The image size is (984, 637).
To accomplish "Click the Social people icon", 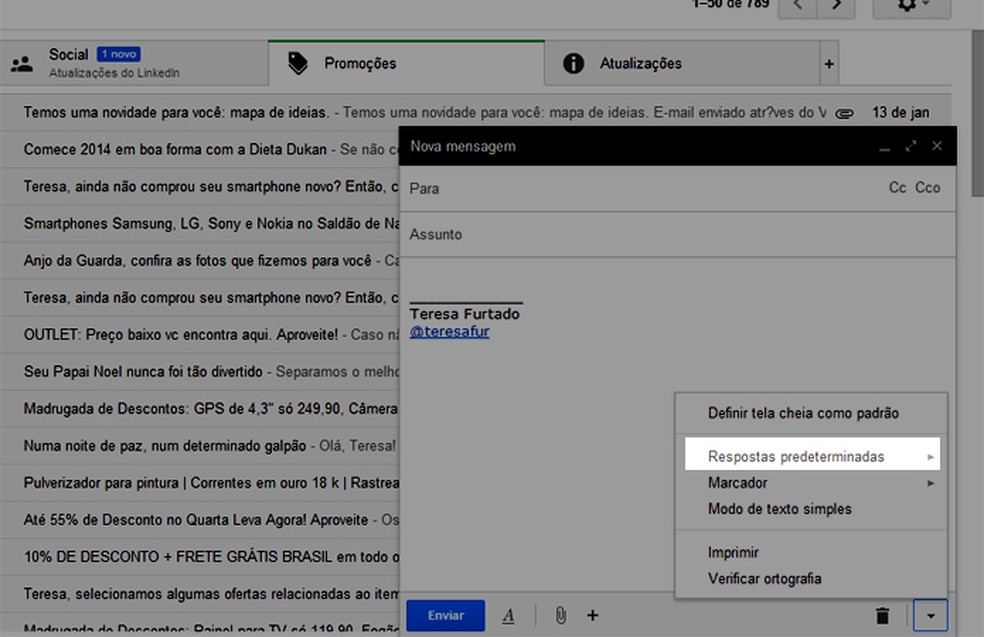I will (22, 63).
